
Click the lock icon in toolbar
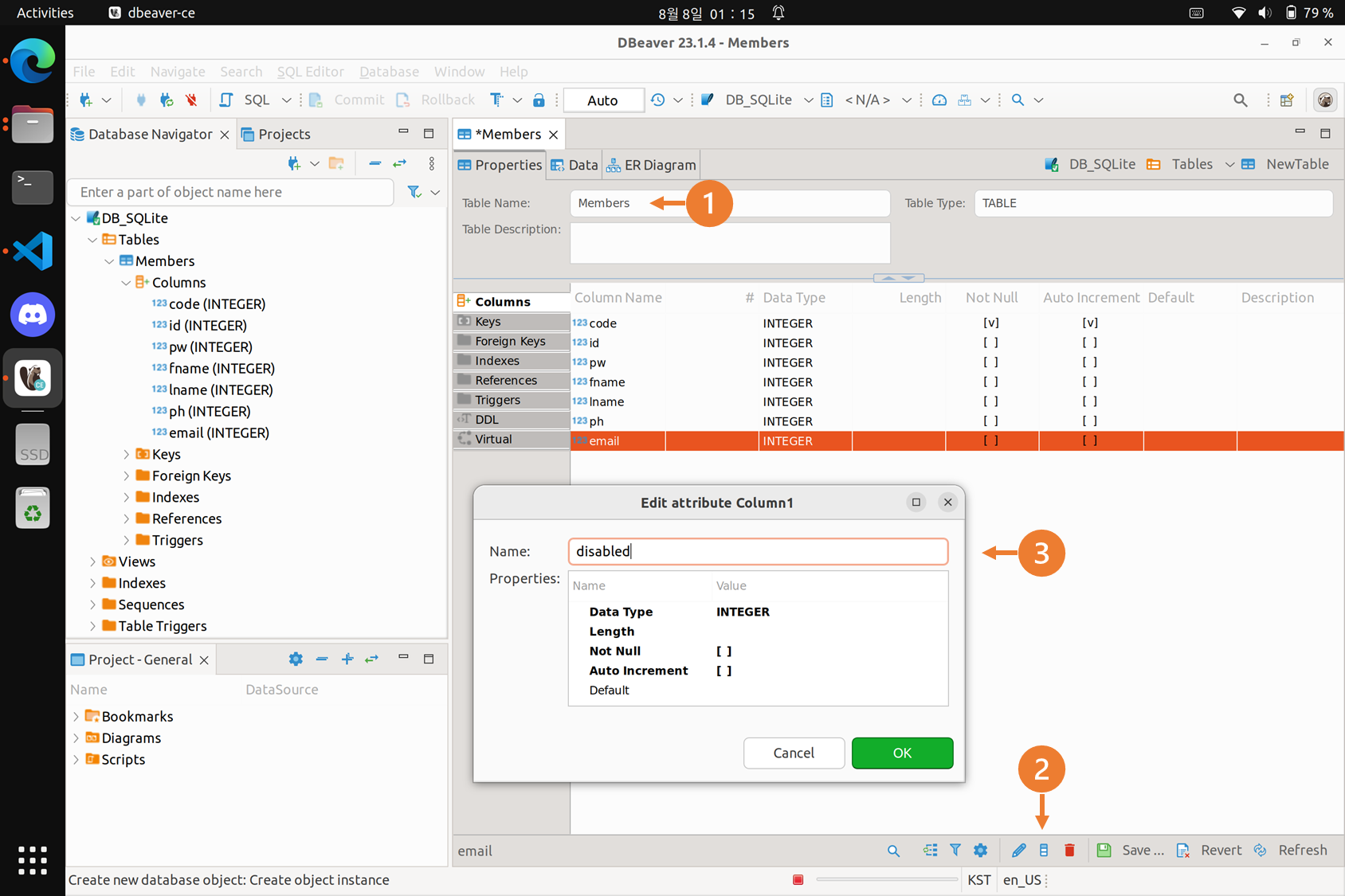pyautogui.click(x=539, y=100)
